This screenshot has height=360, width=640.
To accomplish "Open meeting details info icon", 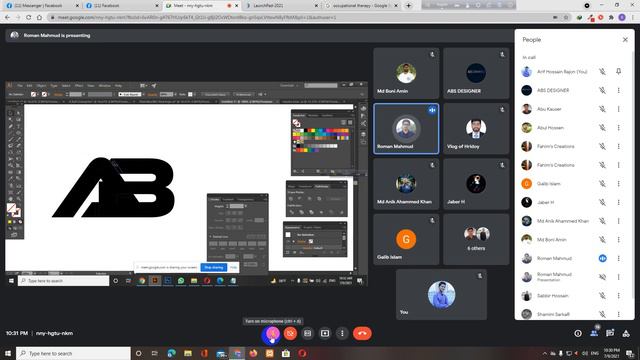I will [x=578, y=333].
